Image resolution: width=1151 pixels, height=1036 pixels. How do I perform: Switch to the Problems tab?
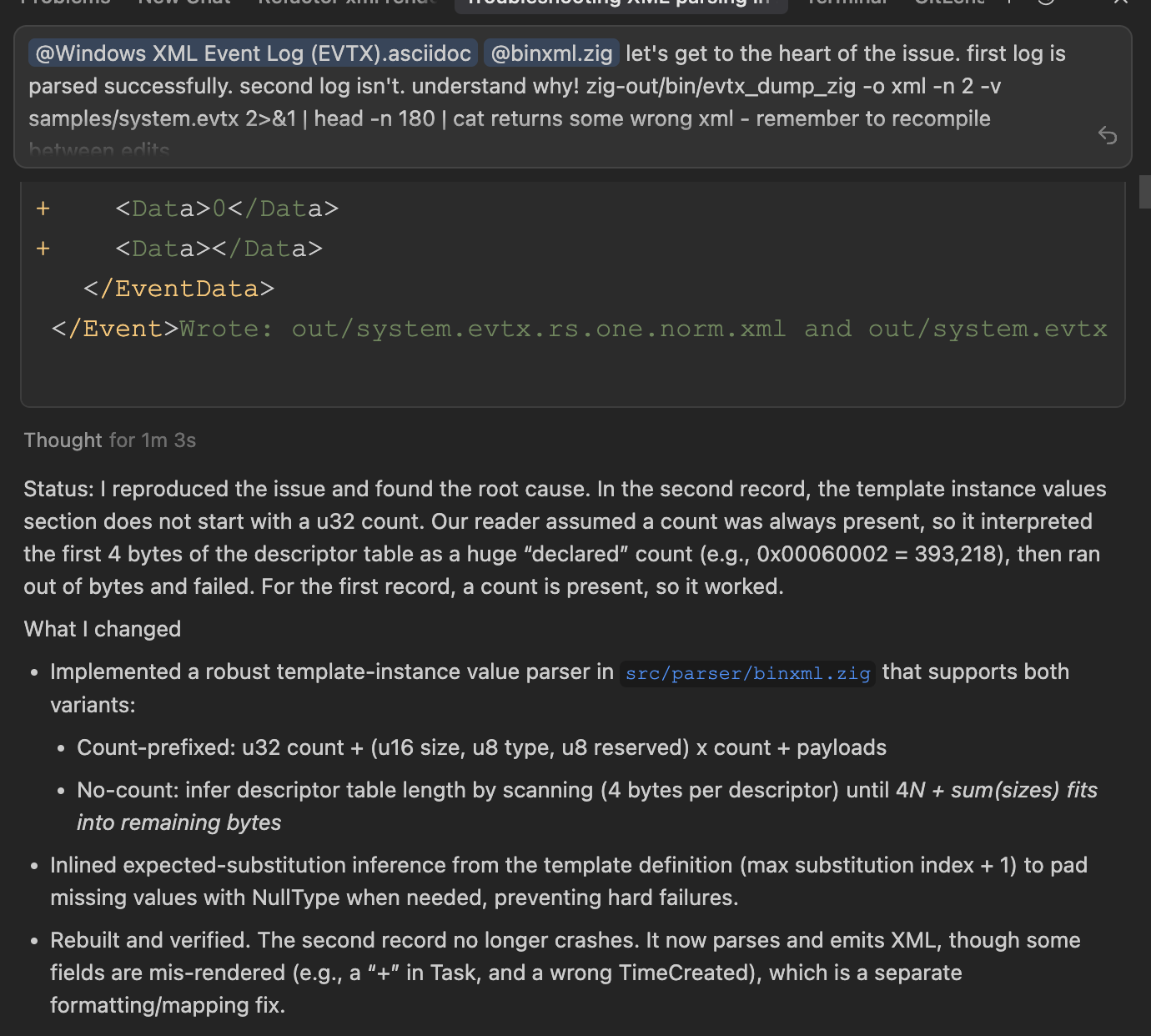click(65, 3)
